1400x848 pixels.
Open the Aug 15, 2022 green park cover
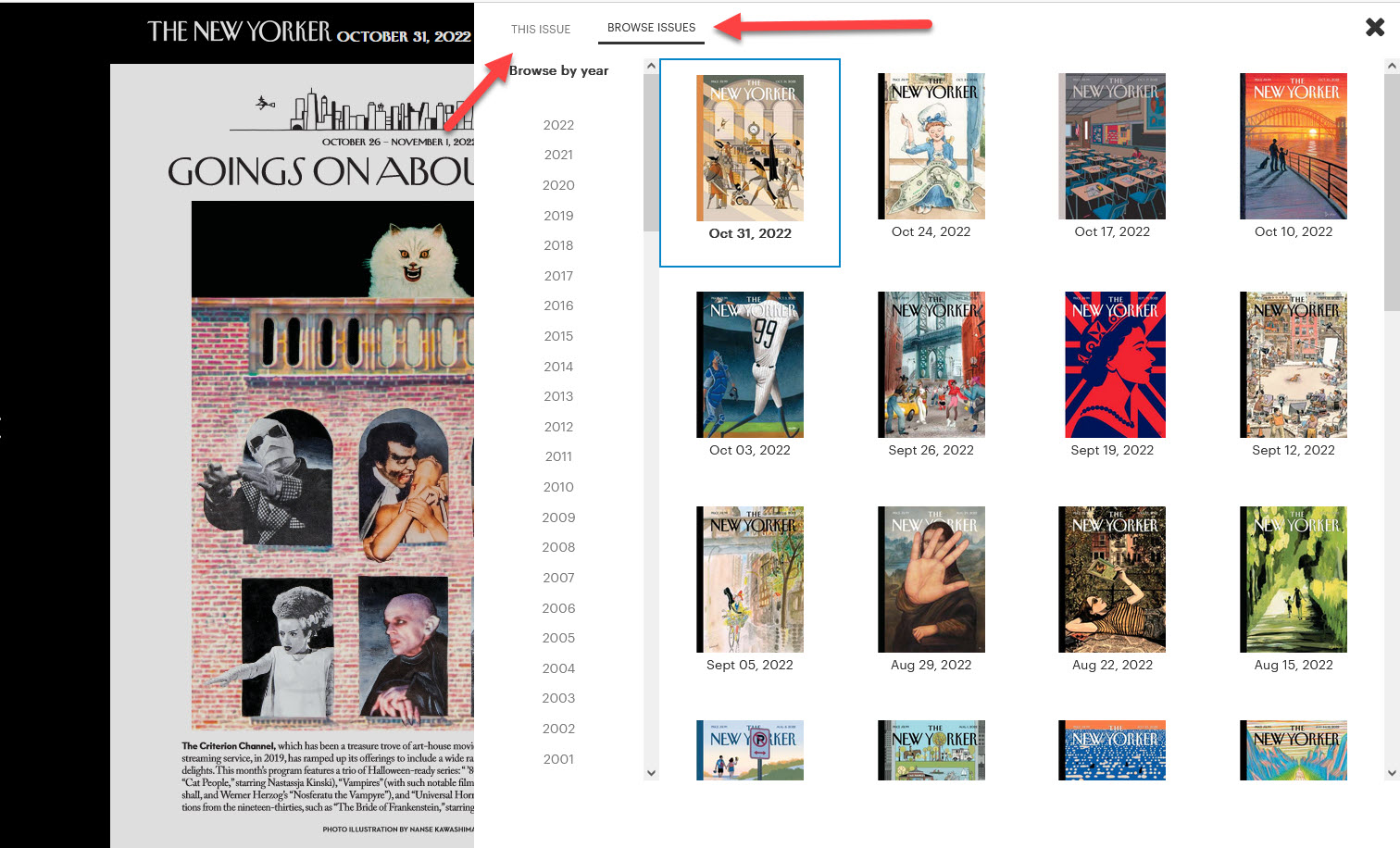pos(1294,580)
